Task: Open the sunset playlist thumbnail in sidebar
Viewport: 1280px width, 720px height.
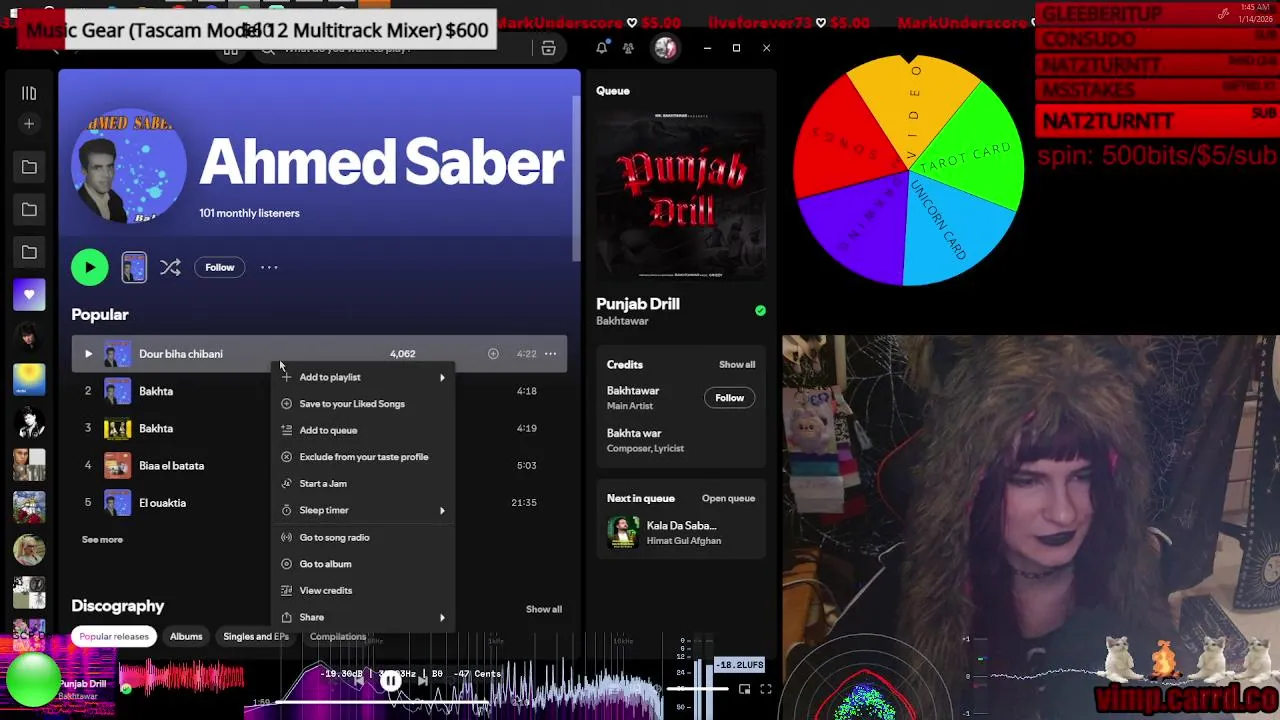Action: click(x=29, y=380)
